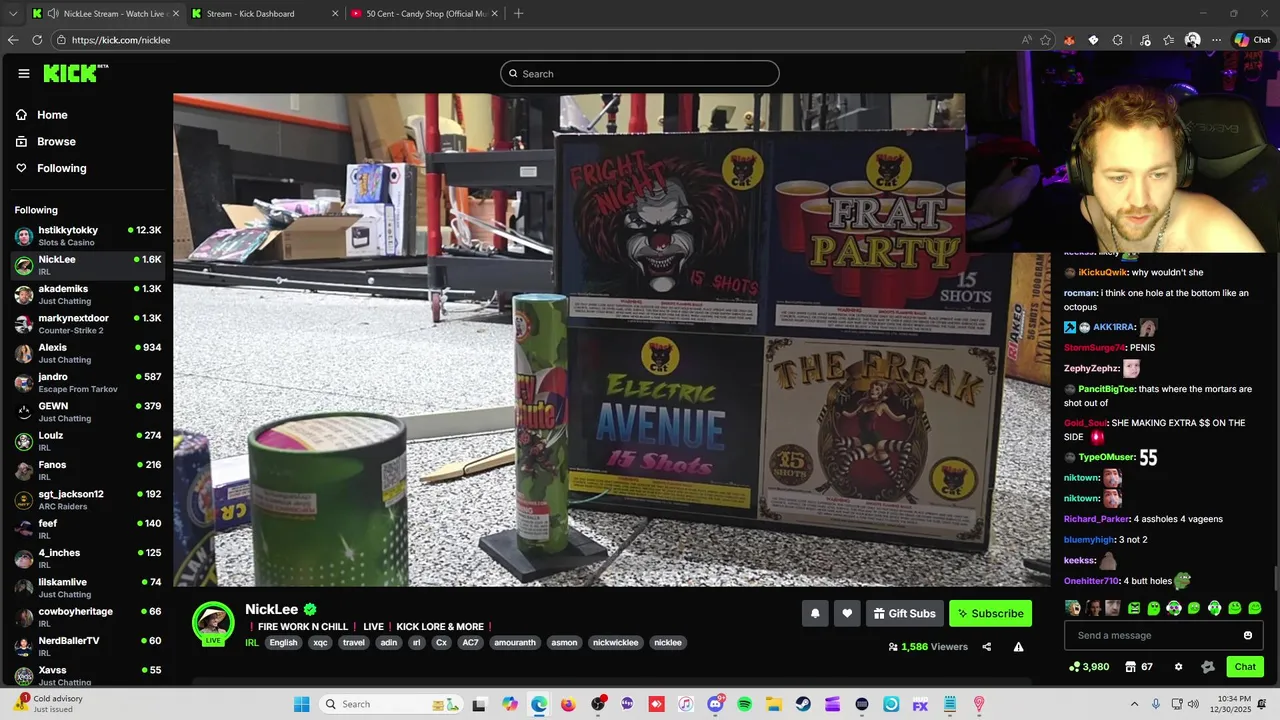Screen dimensions: 1280x720
Task: Open jandro channel in Following list
Action: pos(88,382)
